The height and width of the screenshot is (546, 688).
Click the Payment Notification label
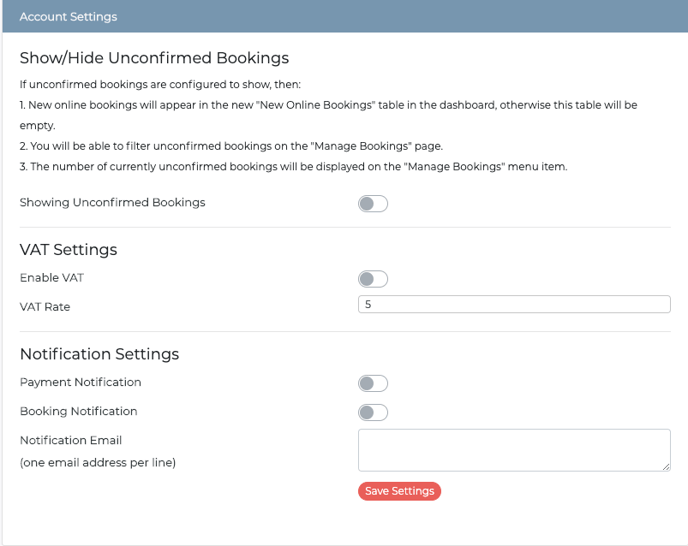point(80,382)
